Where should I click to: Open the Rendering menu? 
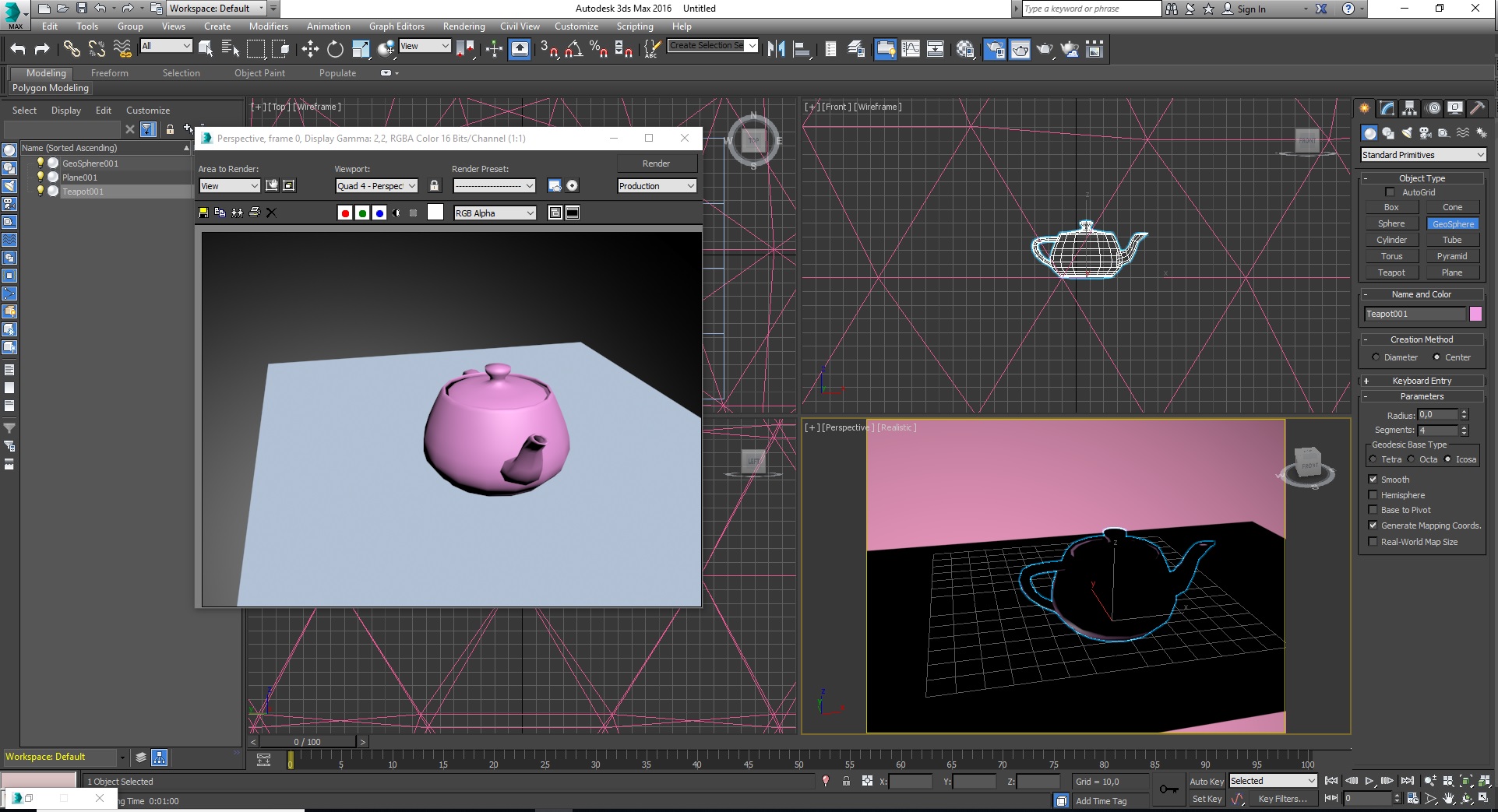(x=463, y=26)
